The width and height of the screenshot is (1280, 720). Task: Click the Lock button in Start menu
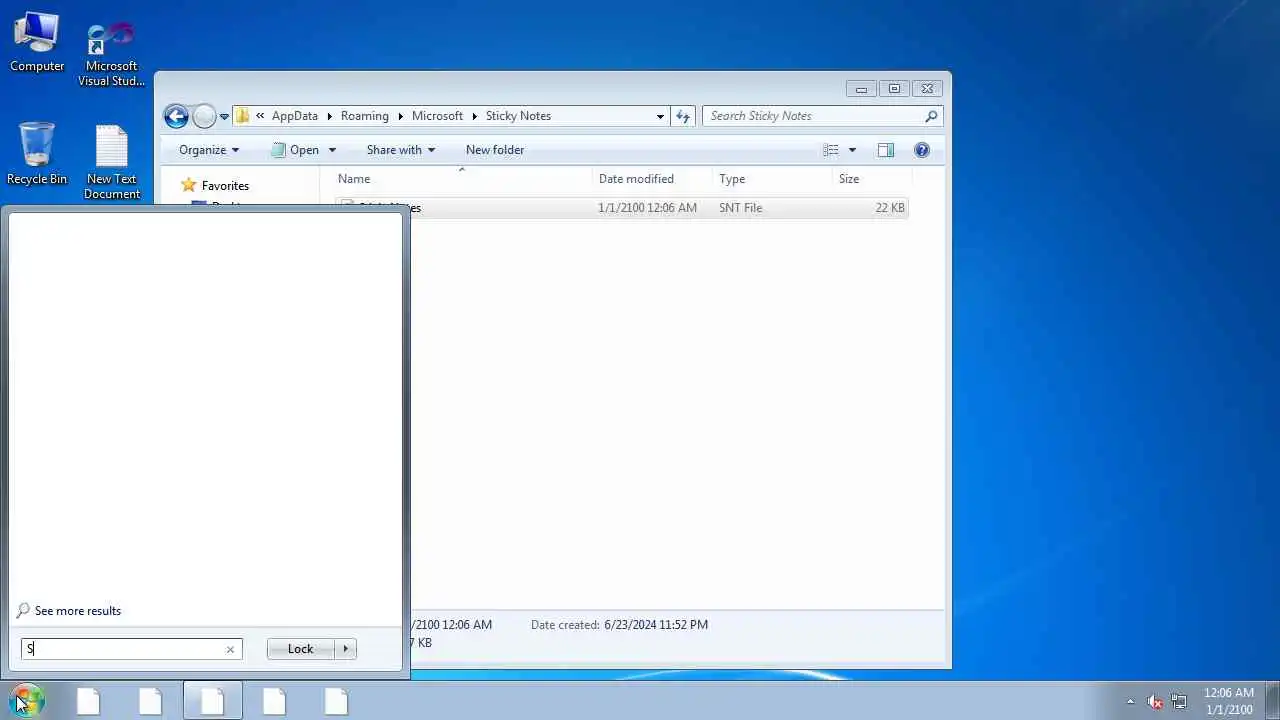click(x=300, y=649)
